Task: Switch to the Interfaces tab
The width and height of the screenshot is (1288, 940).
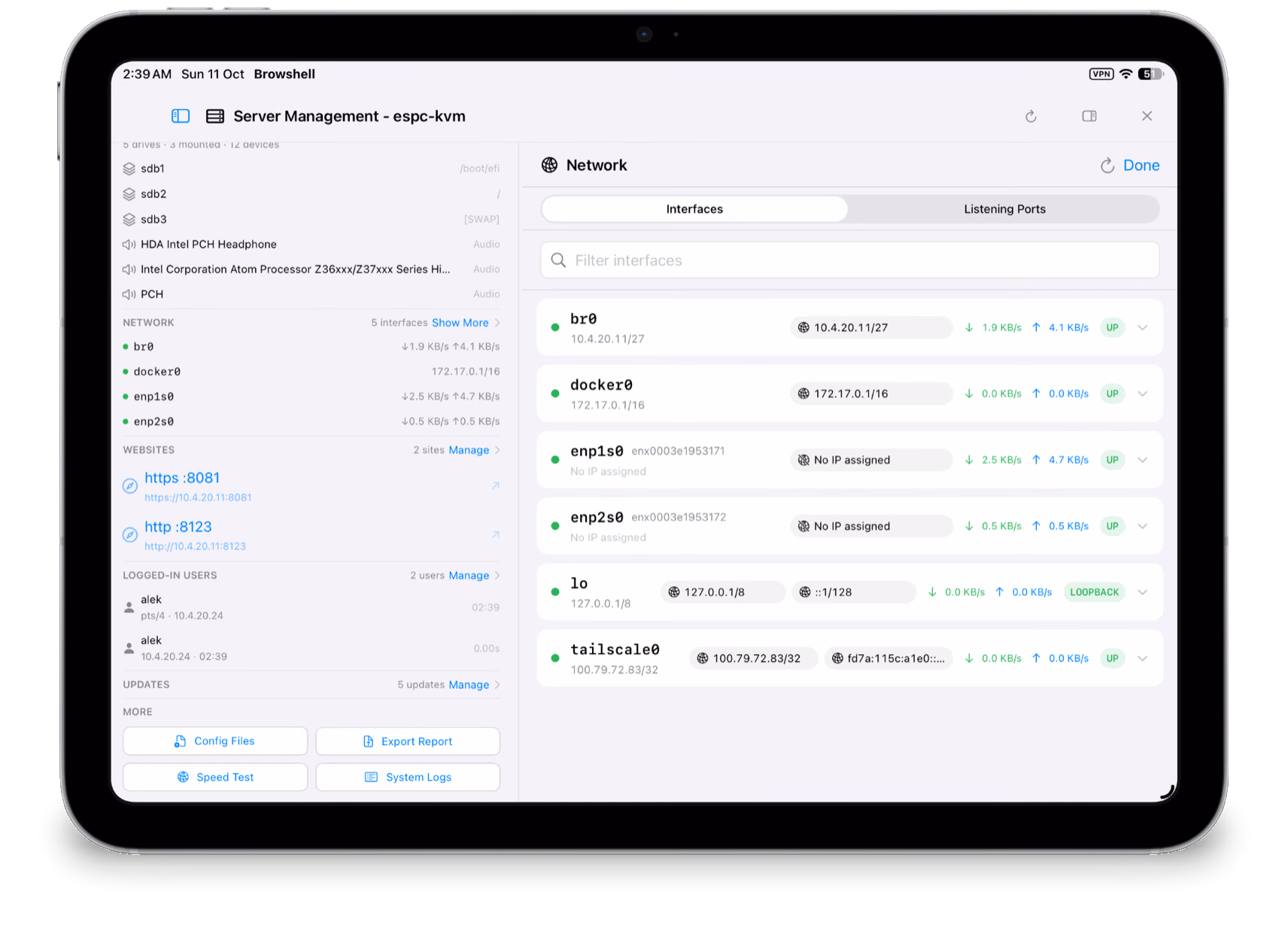Action: [x=694, y=209]
